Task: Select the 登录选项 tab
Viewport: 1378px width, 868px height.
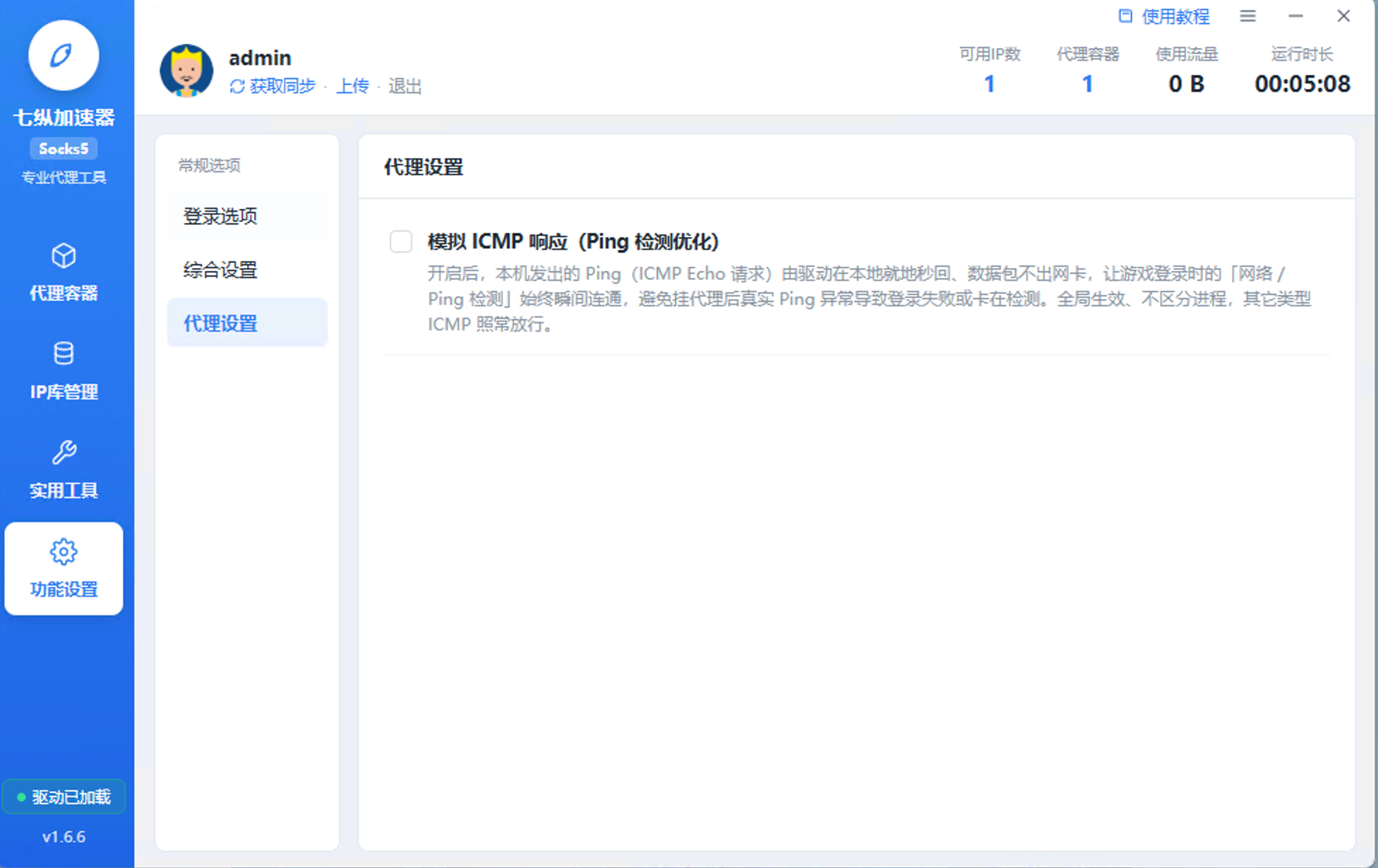Action: click(247, 216)
